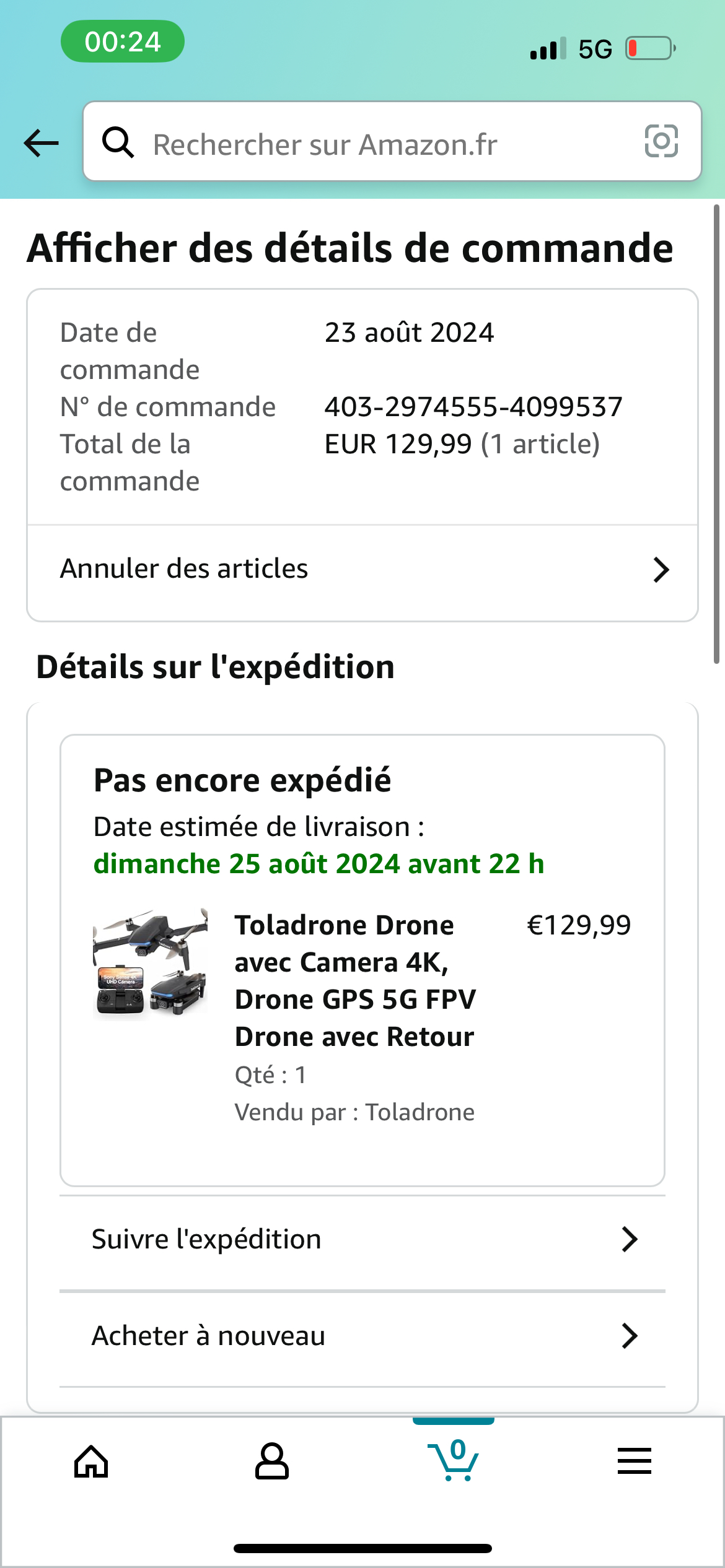Click the page scrollbar on the right edge
Image resolution: width=725 pixels, height=1568 pixels.
pos(716,433)
